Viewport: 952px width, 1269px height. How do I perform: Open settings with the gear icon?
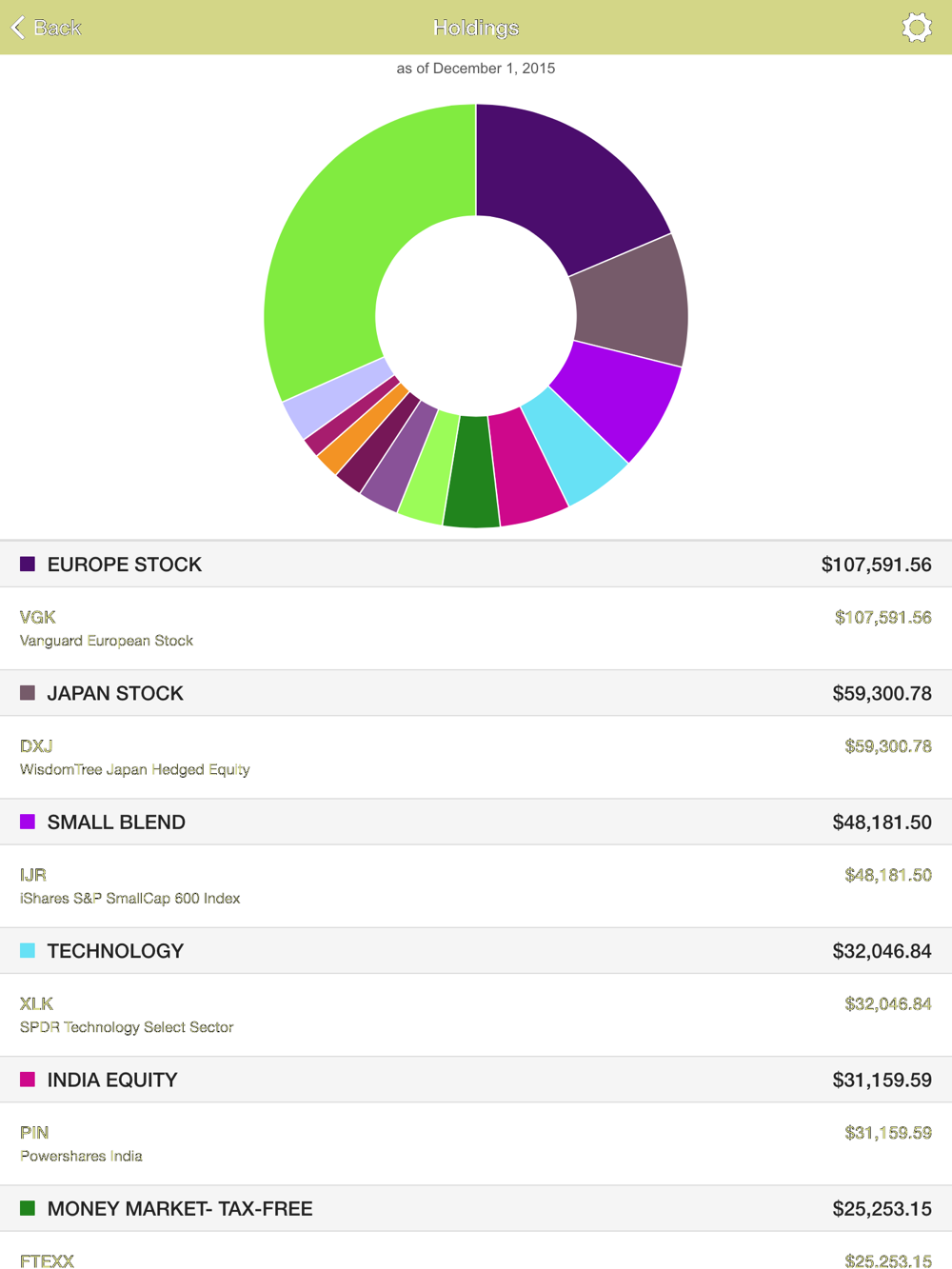coord(916,28)
